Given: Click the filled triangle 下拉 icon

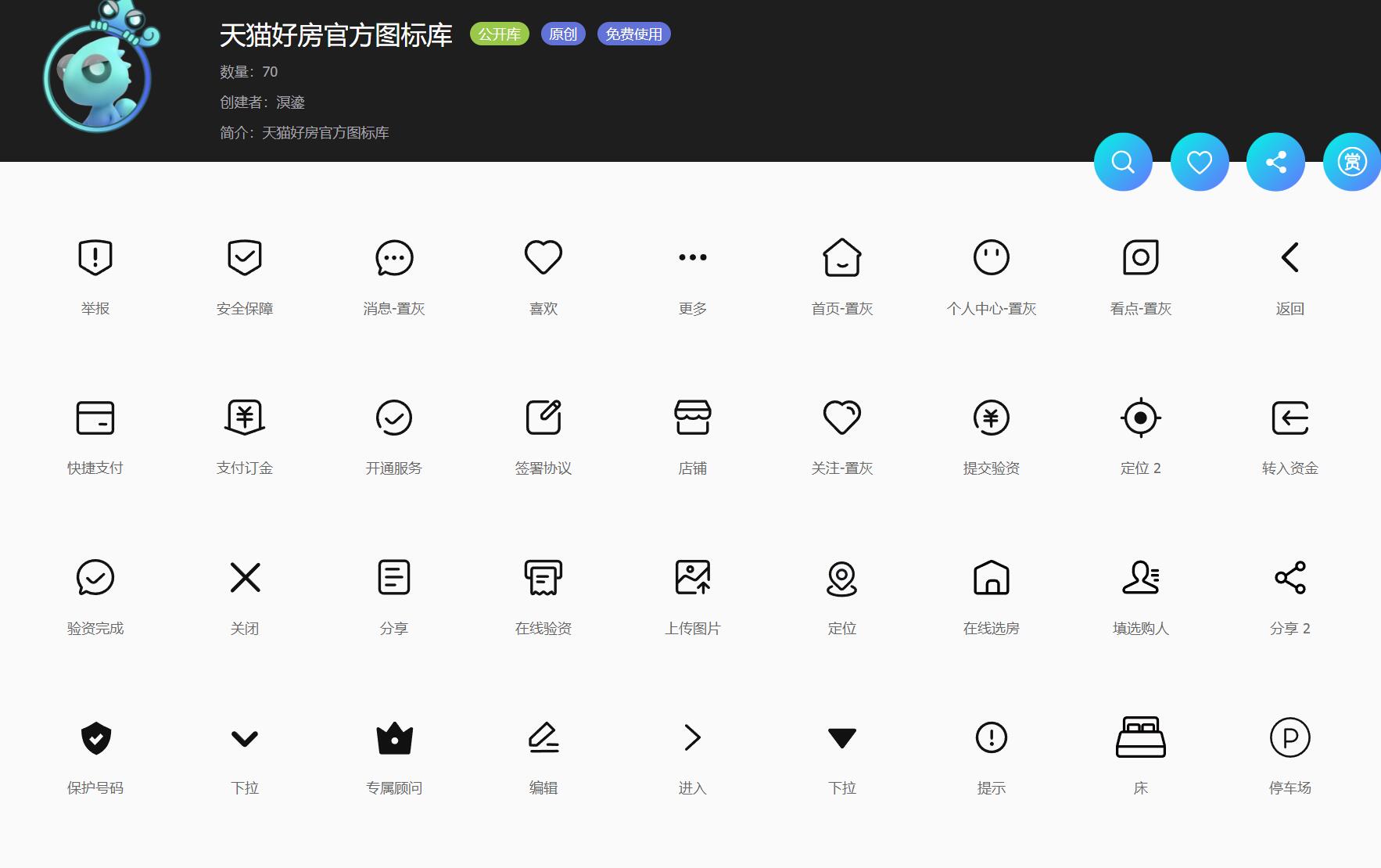Looking at the screenshot, I should click(x=841, y=737).
